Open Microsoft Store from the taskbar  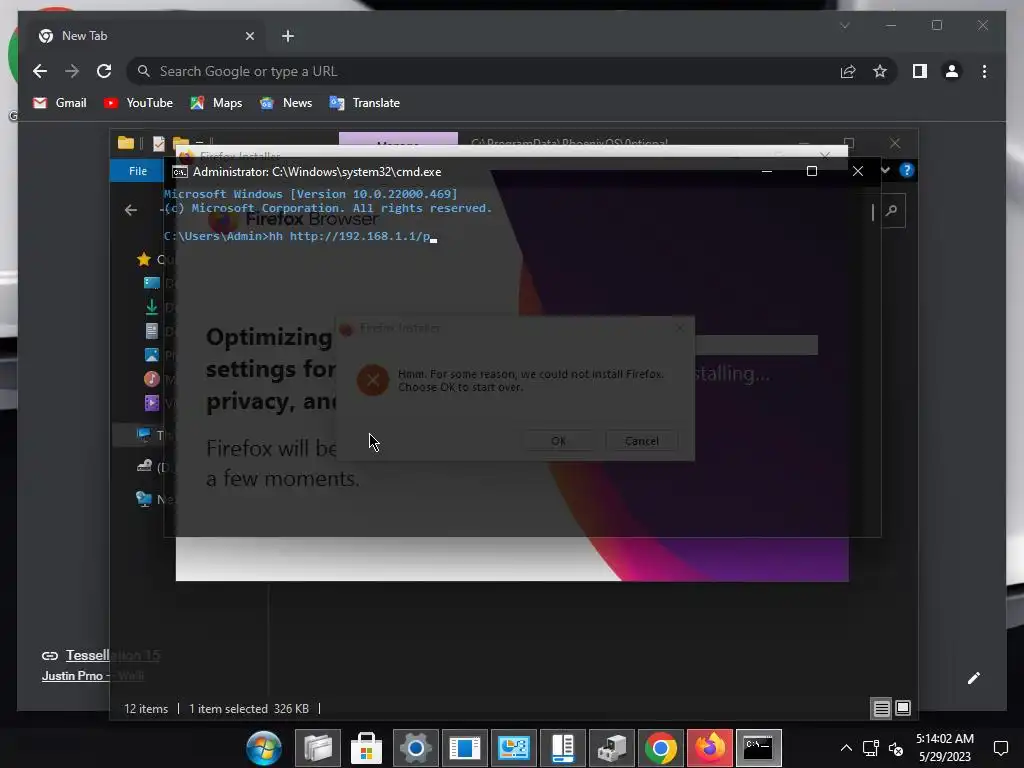(366, 748)
